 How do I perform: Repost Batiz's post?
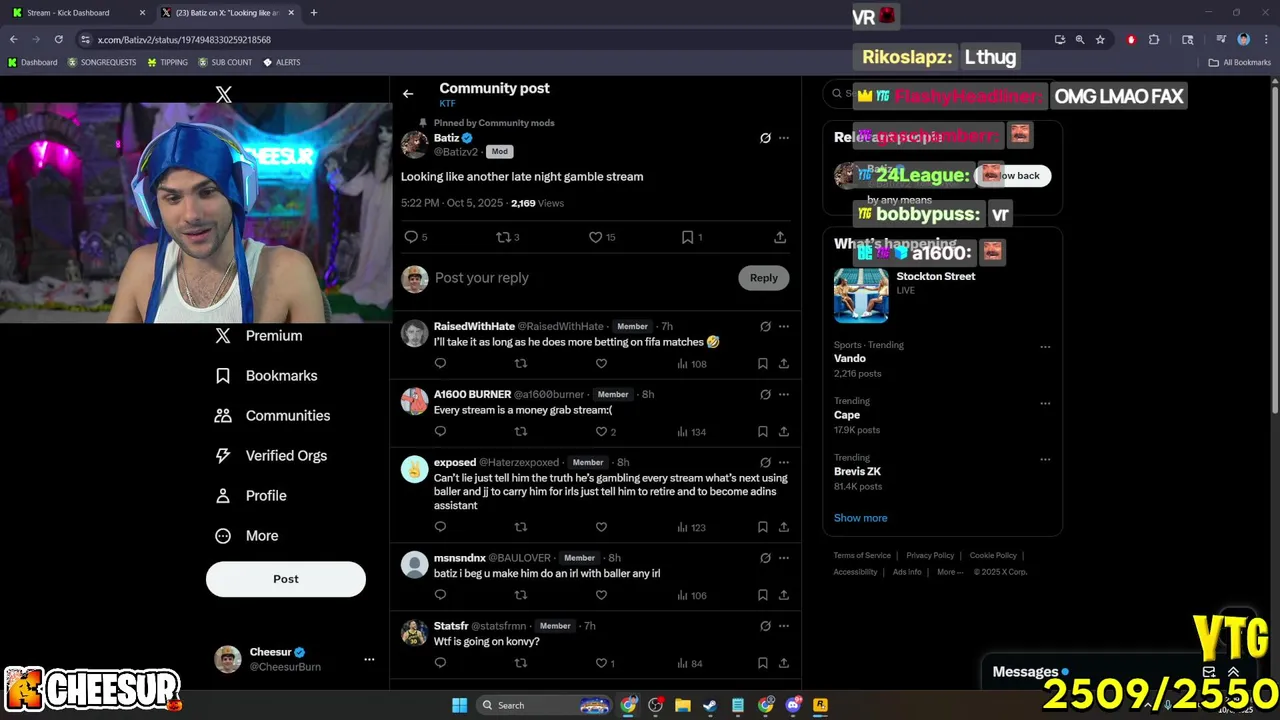point(503,237)
